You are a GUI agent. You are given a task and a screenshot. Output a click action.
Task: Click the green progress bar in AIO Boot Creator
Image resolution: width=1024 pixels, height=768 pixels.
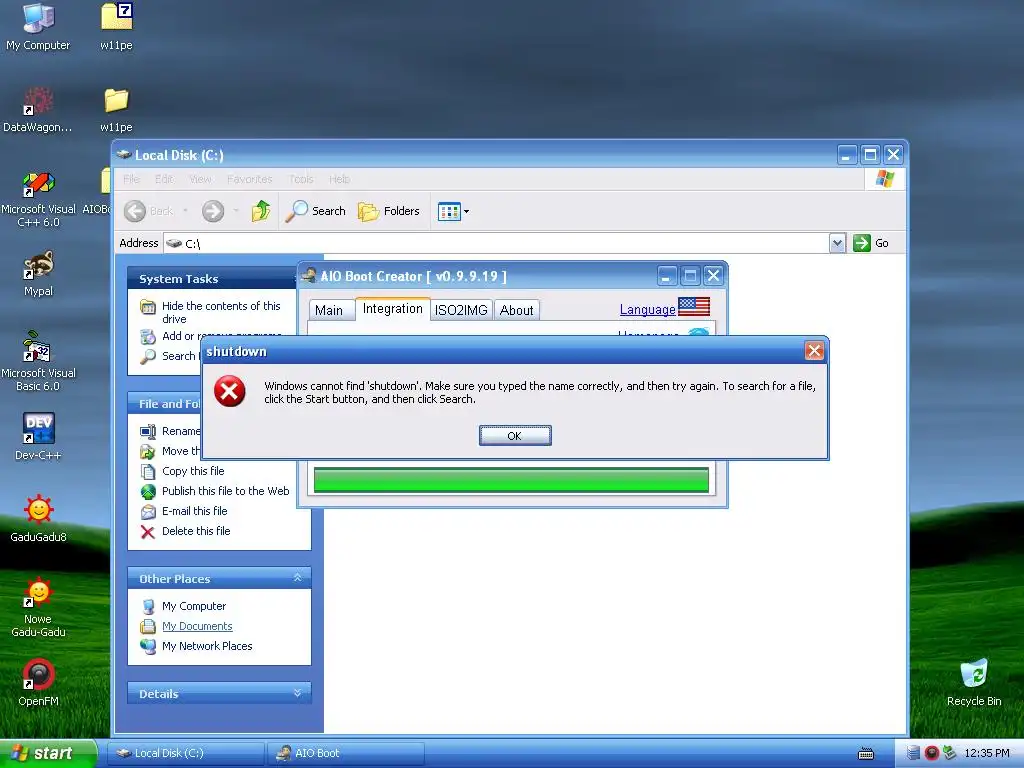[x=511, y=480]
